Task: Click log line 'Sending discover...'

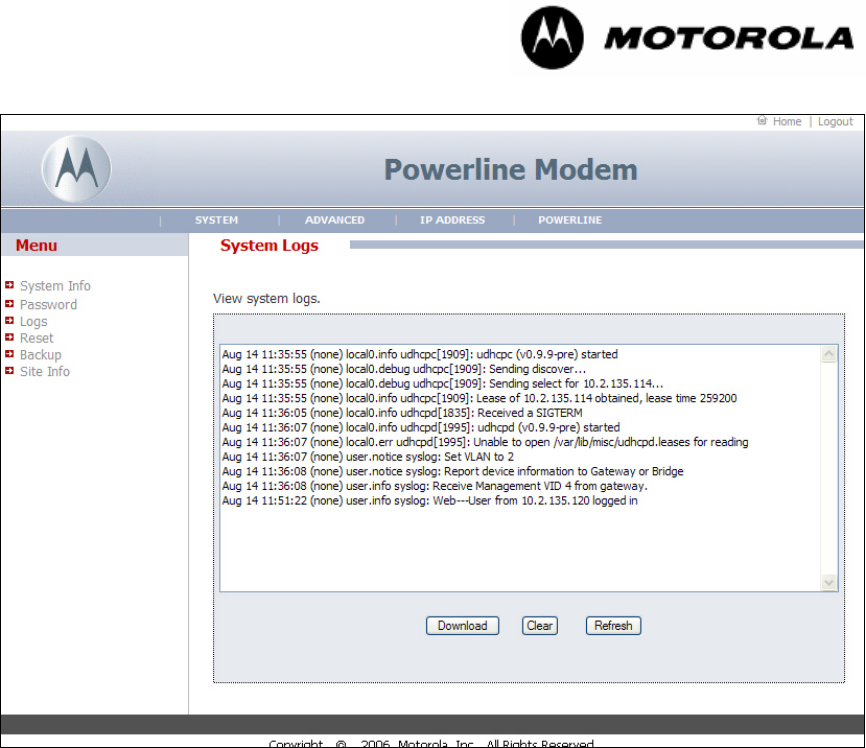Action: pos(404,369)
